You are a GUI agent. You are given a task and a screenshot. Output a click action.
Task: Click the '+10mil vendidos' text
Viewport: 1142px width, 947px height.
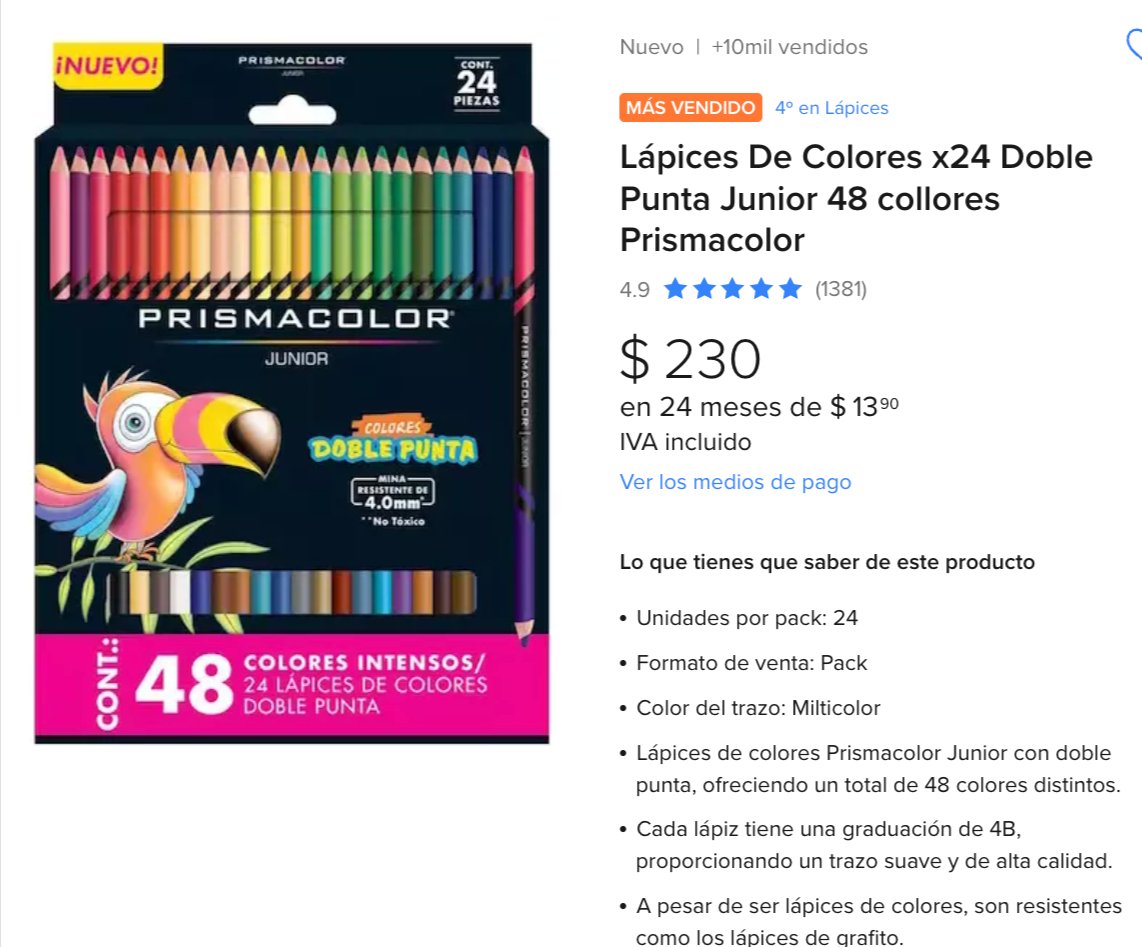(789, 47)
